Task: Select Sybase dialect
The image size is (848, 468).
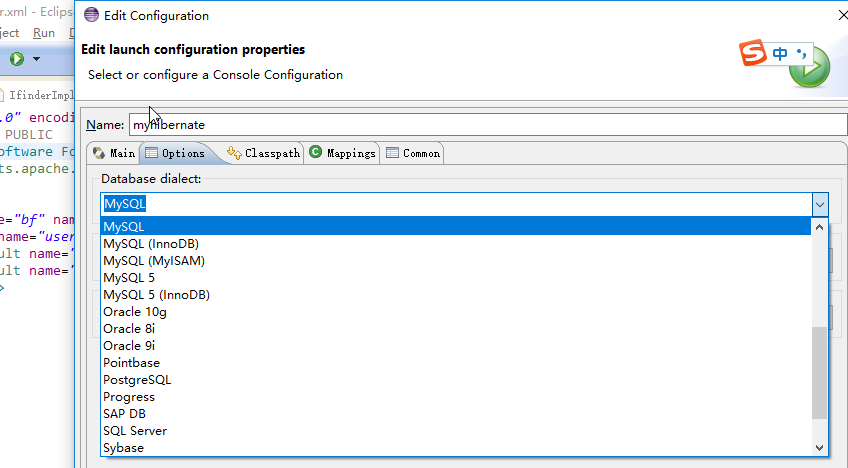Action: (x=456, y=448)
